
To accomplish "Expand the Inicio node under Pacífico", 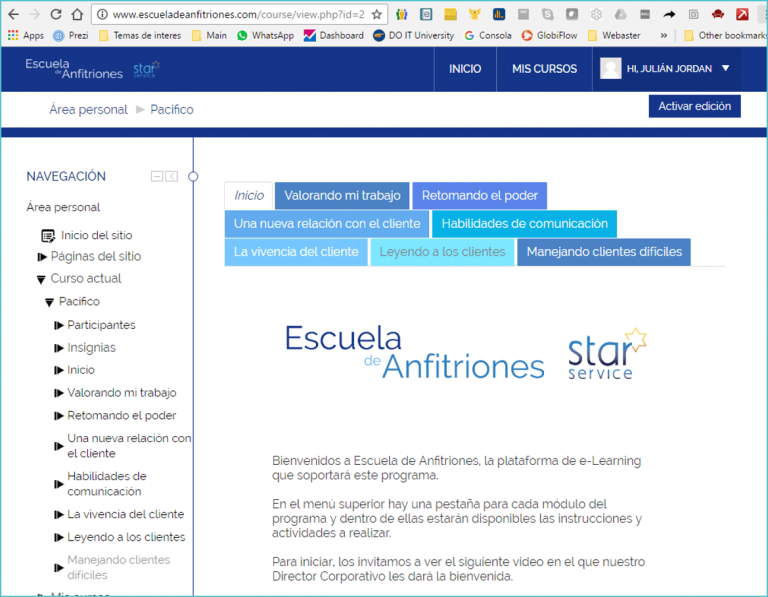I will [x=59, y=370].
